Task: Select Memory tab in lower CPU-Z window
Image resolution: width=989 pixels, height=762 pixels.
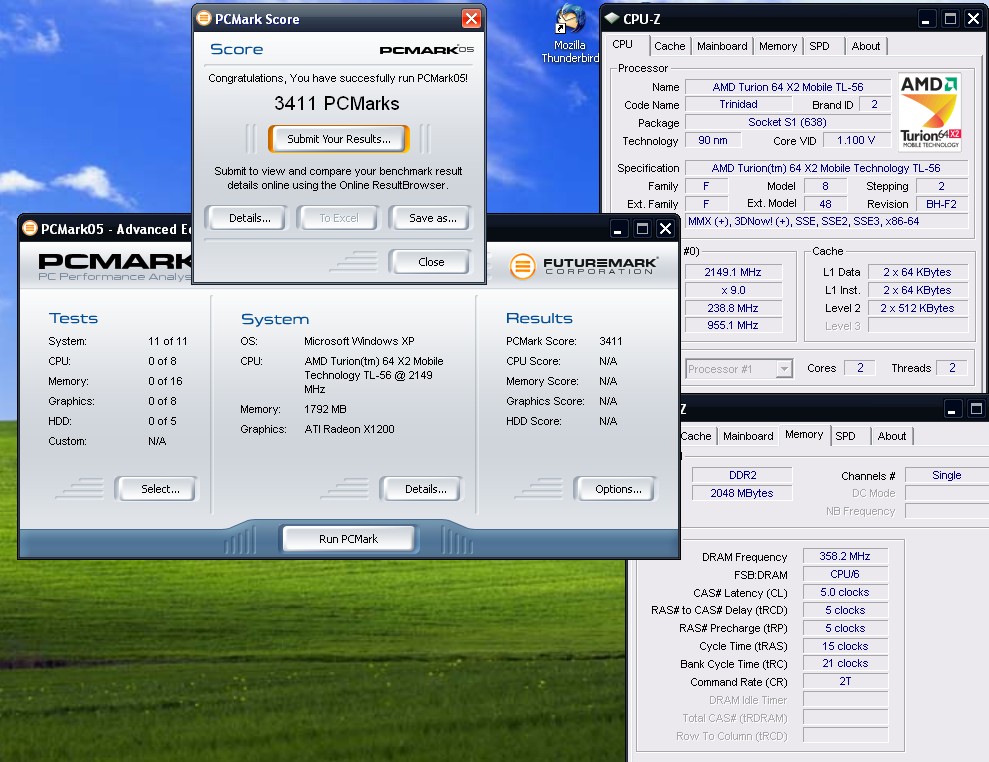Action: [x=804, y=435]
